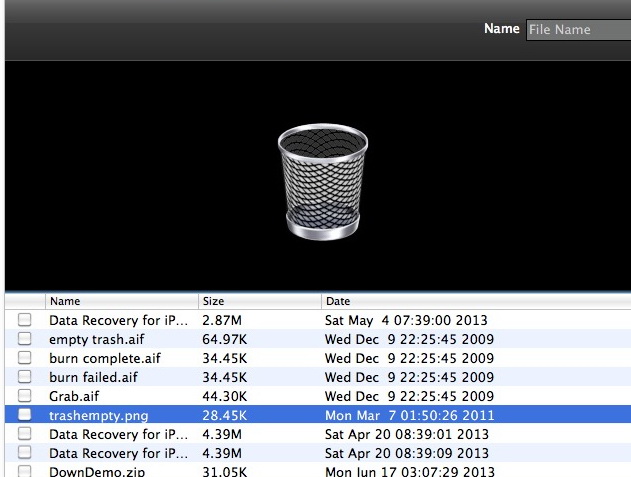Click date Sat May 4 07:39:00 2013
This screenshot has width=631, height=477.
pyautogui.click(x=406, y=320)
